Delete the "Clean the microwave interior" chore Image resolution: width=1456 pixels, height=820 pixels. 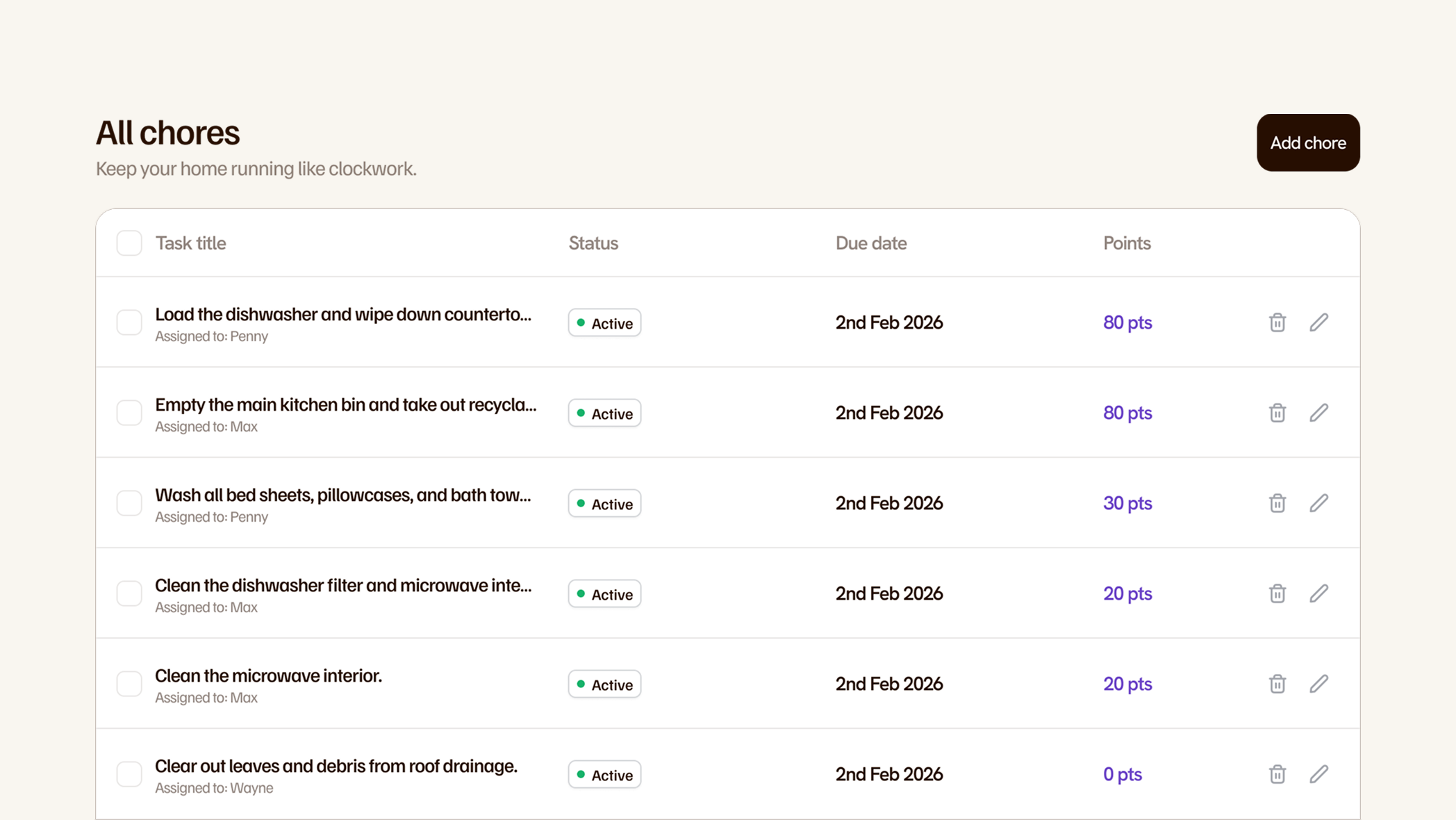pyautogui.click(x=1277, y=684)
